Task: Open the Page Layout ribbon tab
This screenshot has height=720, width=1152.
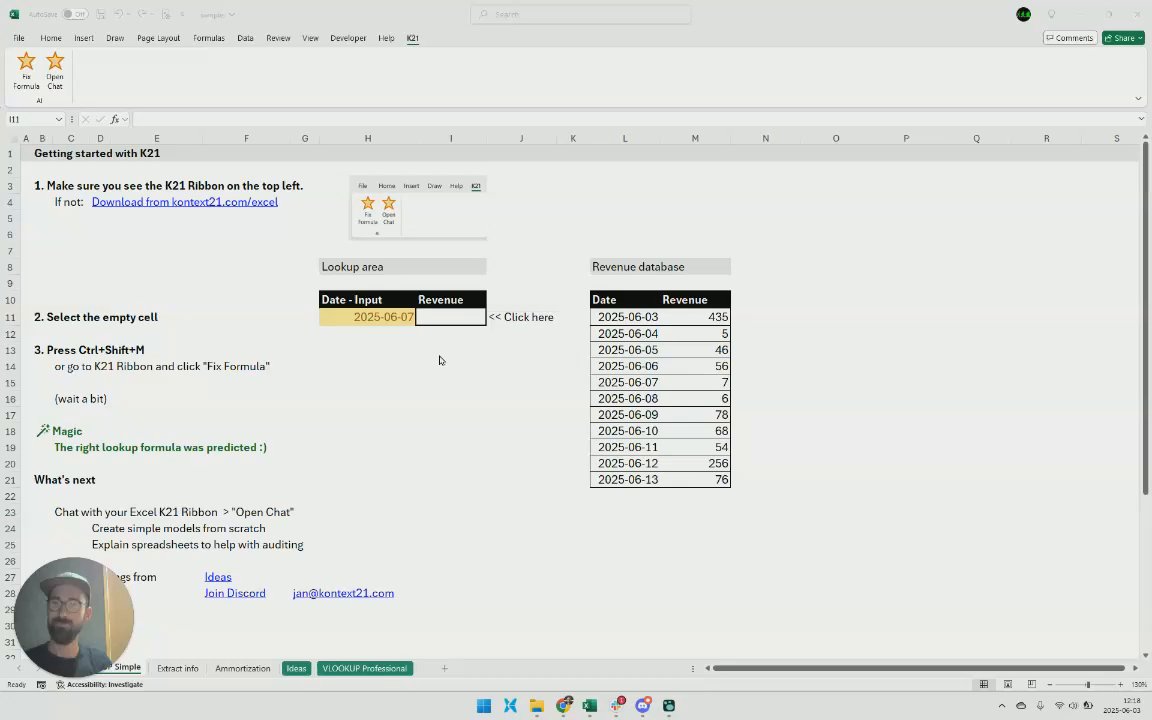Action: pos(158,38)
